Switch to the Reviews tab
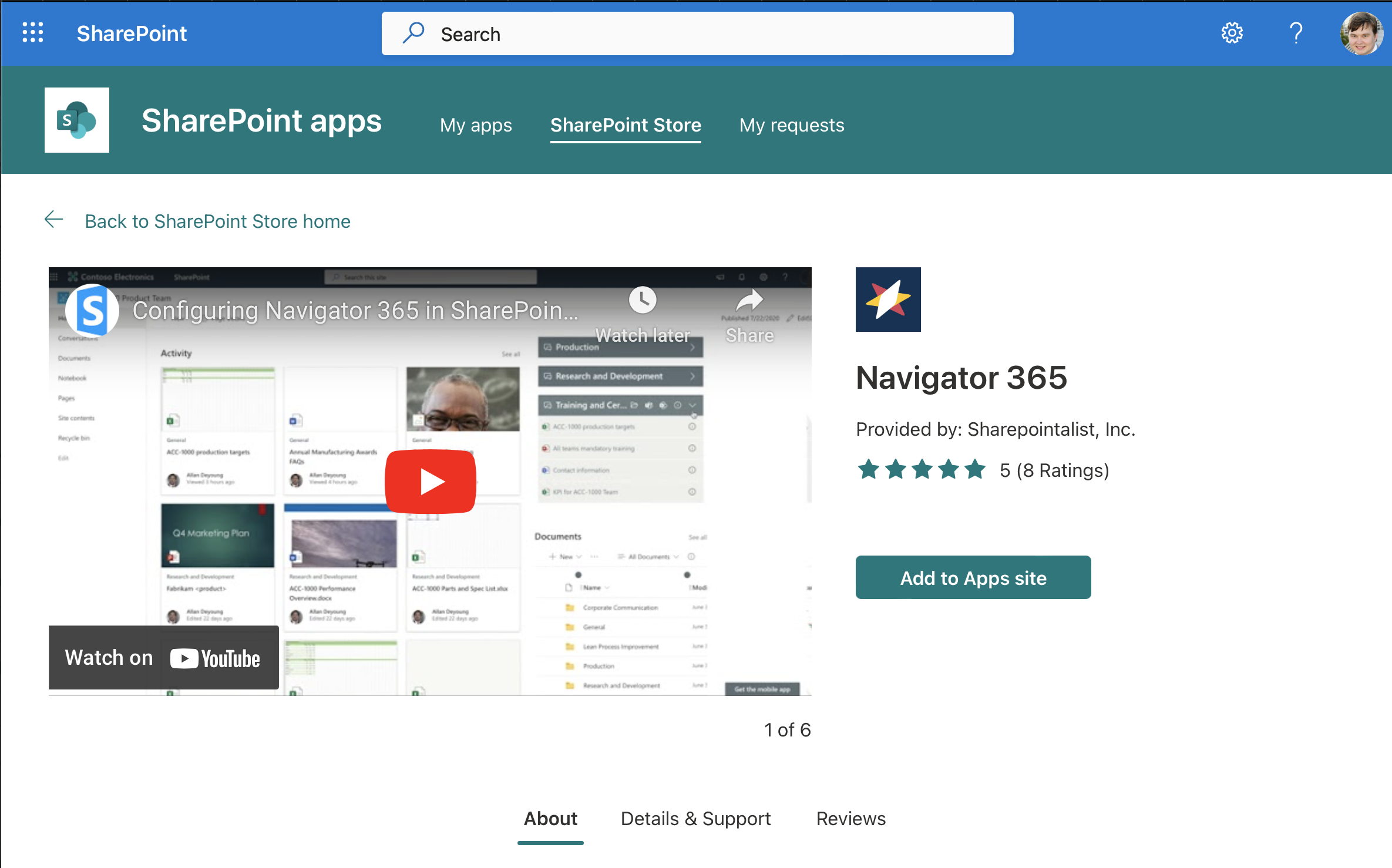The image size is (1392, 868). [x=851, y=819]
